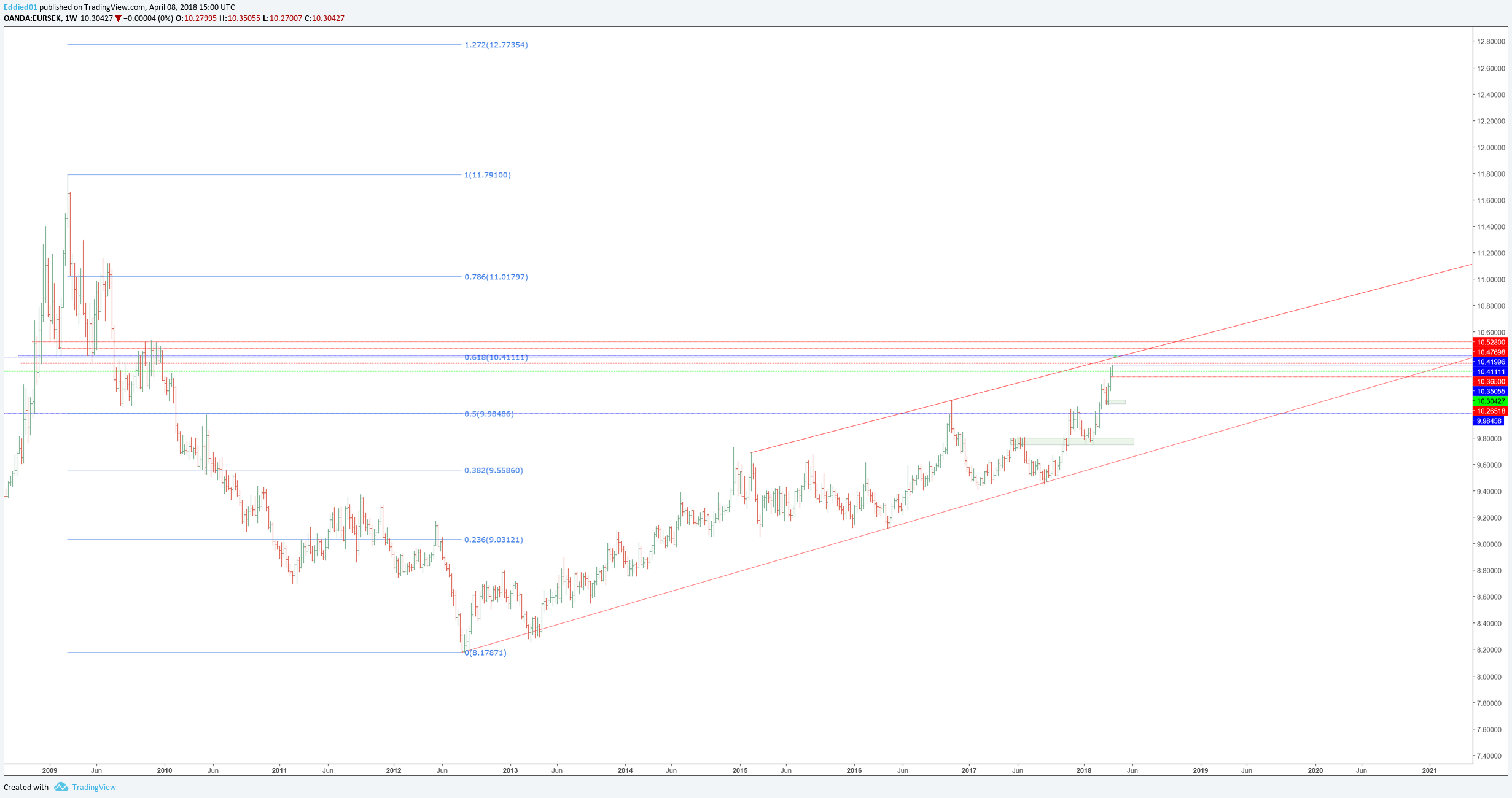Open the TradingView link at bottom

tap(94, 787)
